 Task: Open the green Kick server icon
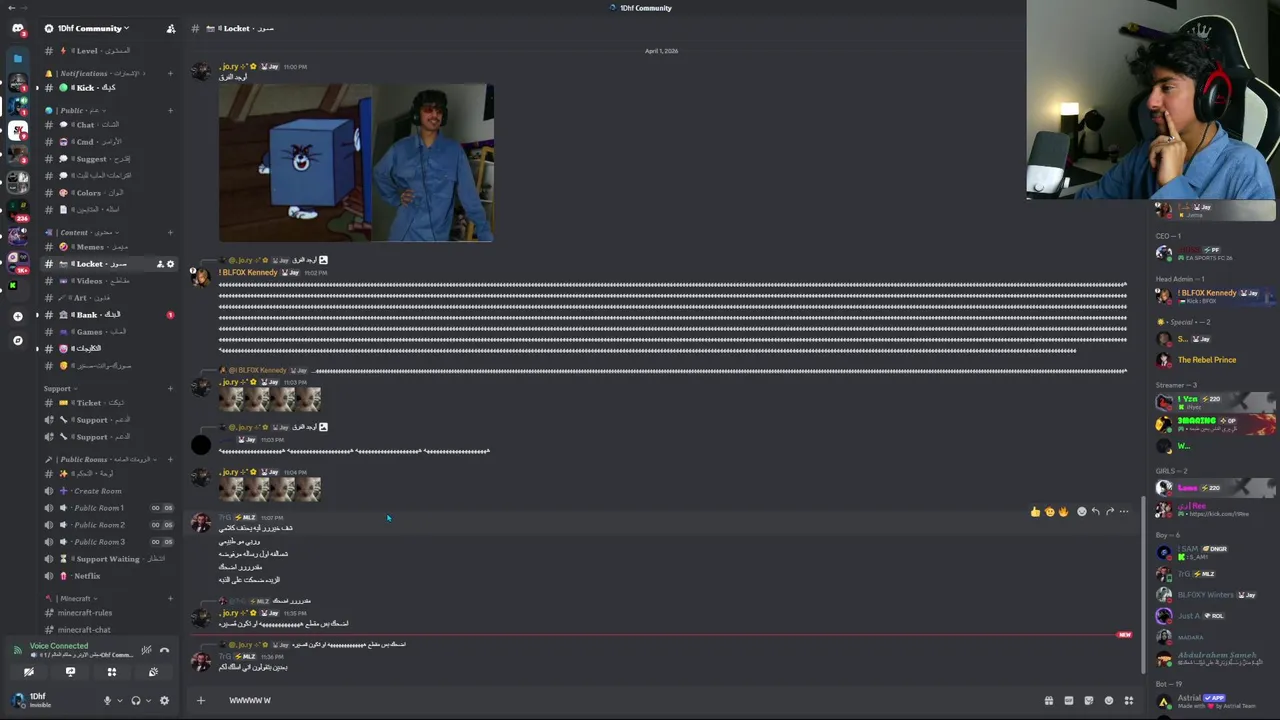click(x=13, y=285)
